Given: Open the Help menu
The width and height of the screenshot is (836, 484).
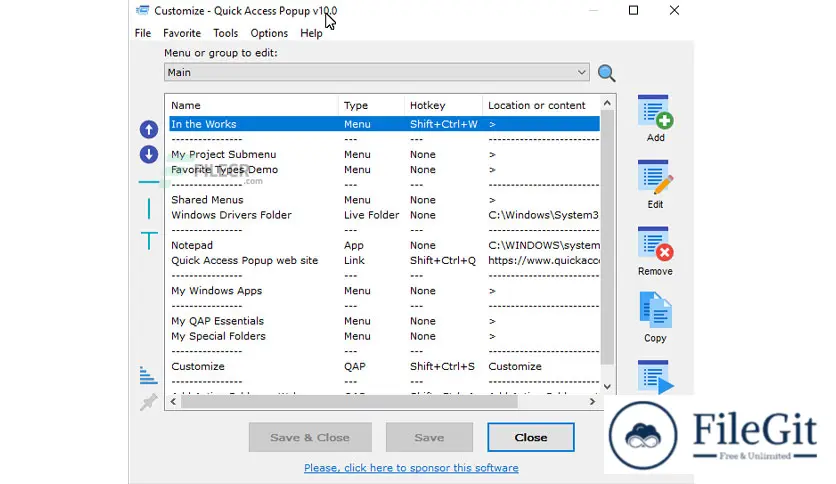Looking at the screenshot, I should [311, 33].
